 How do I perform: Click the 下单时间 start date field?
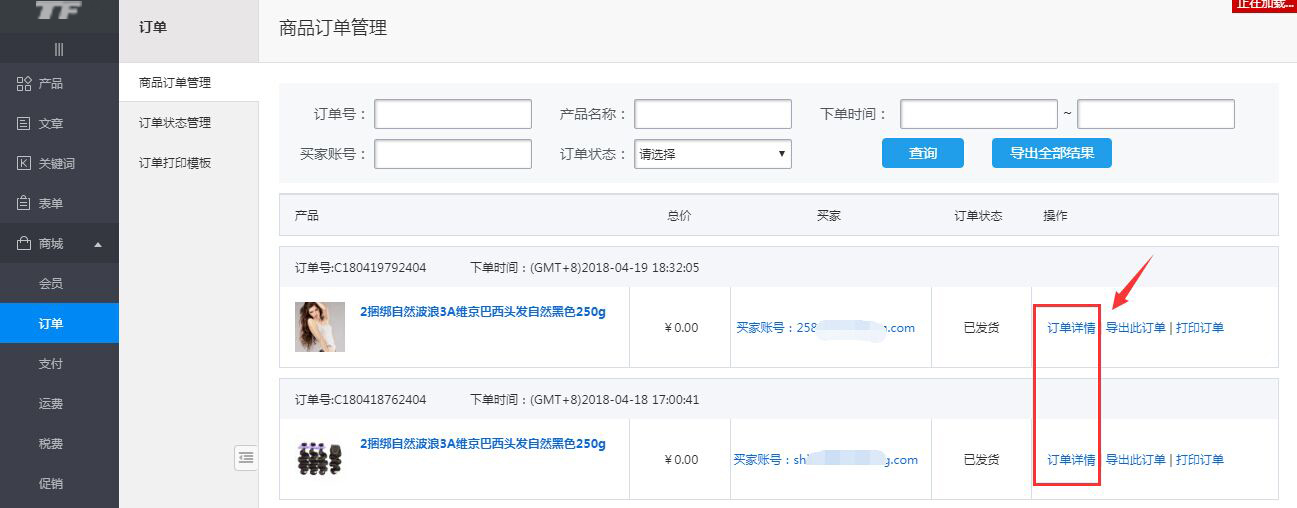[978, 114]
